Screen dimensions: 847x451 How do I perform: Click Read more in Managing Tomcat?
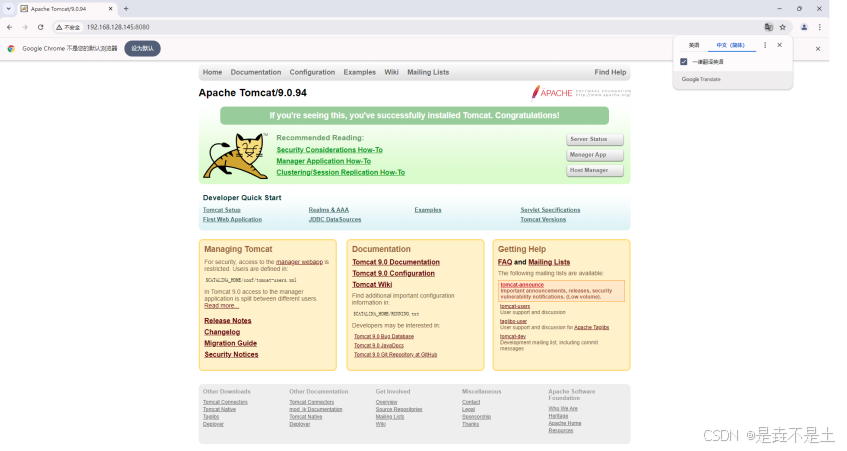(x=221, y=306)
